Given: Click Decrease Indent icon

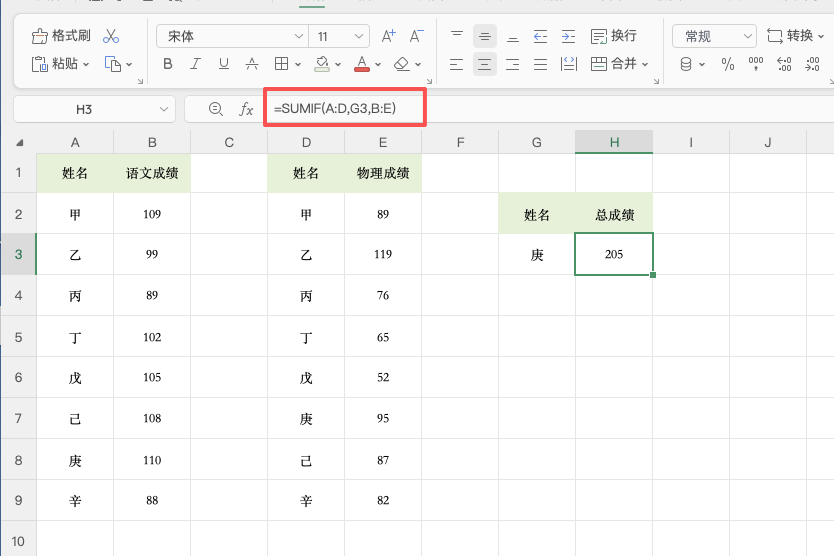Looking at the screenshot, I should [540, 36].
